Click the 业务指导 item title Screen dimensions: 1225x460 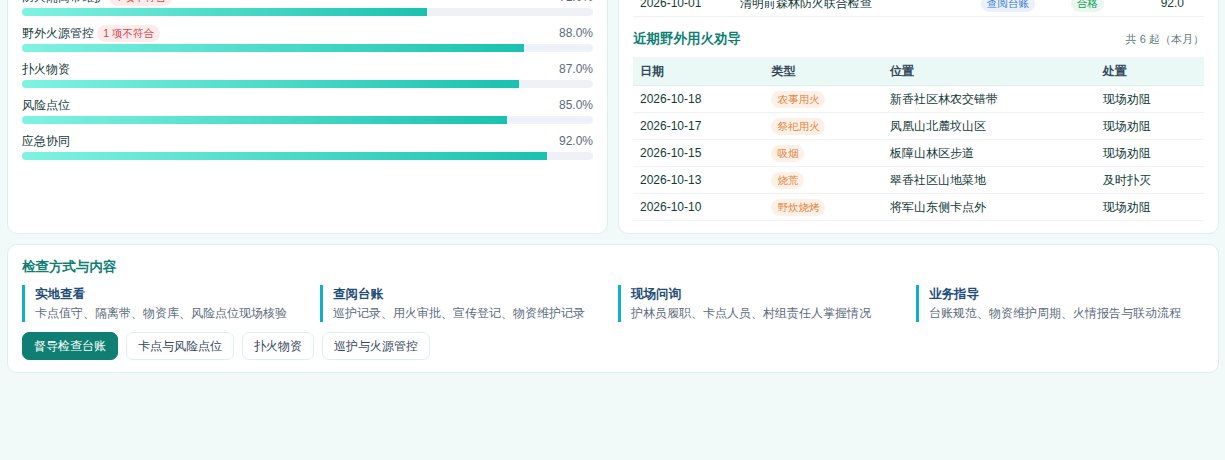click(954, 294)
